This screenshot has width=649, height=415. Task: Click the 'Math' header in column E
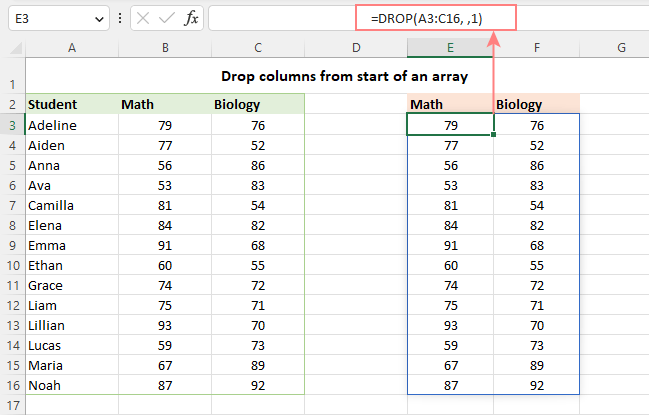[x=450, y=104]
